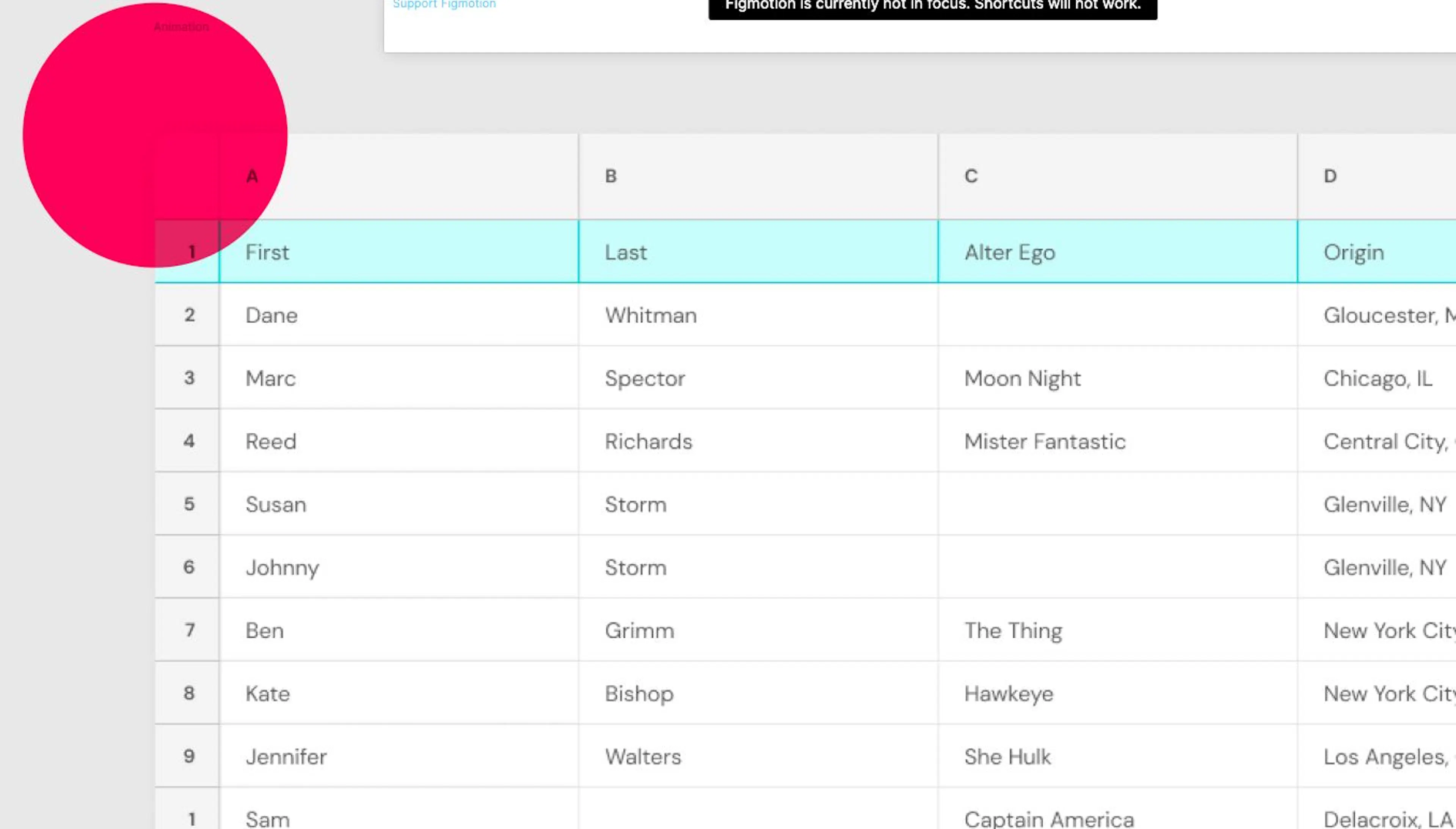The image size is (1456, 829).
Task: Select column D header
Action: [1377, 177]
